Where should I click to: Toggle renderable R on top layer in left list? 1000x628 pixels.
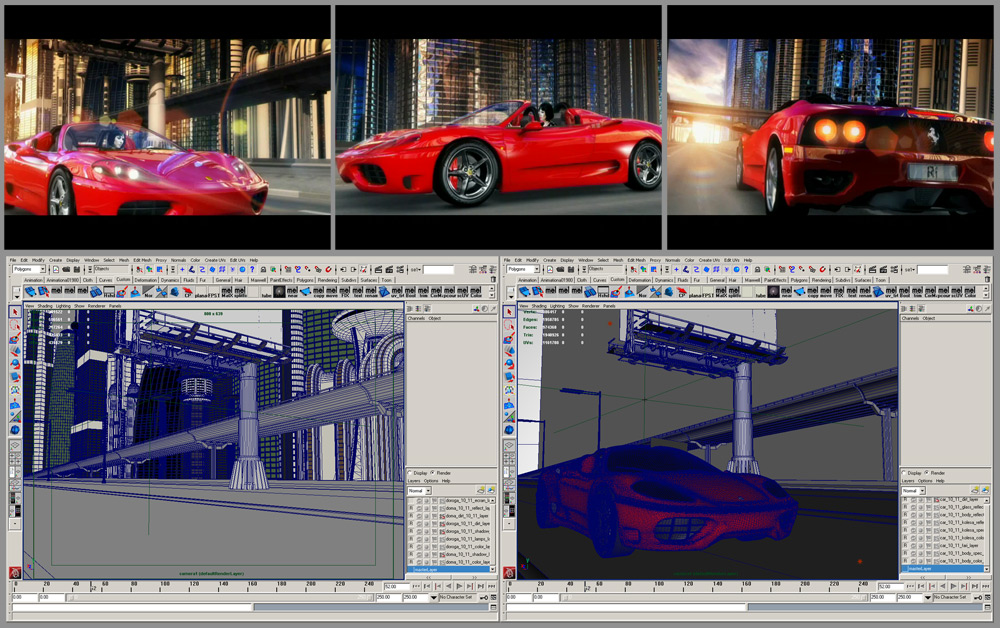click(413, 499)
